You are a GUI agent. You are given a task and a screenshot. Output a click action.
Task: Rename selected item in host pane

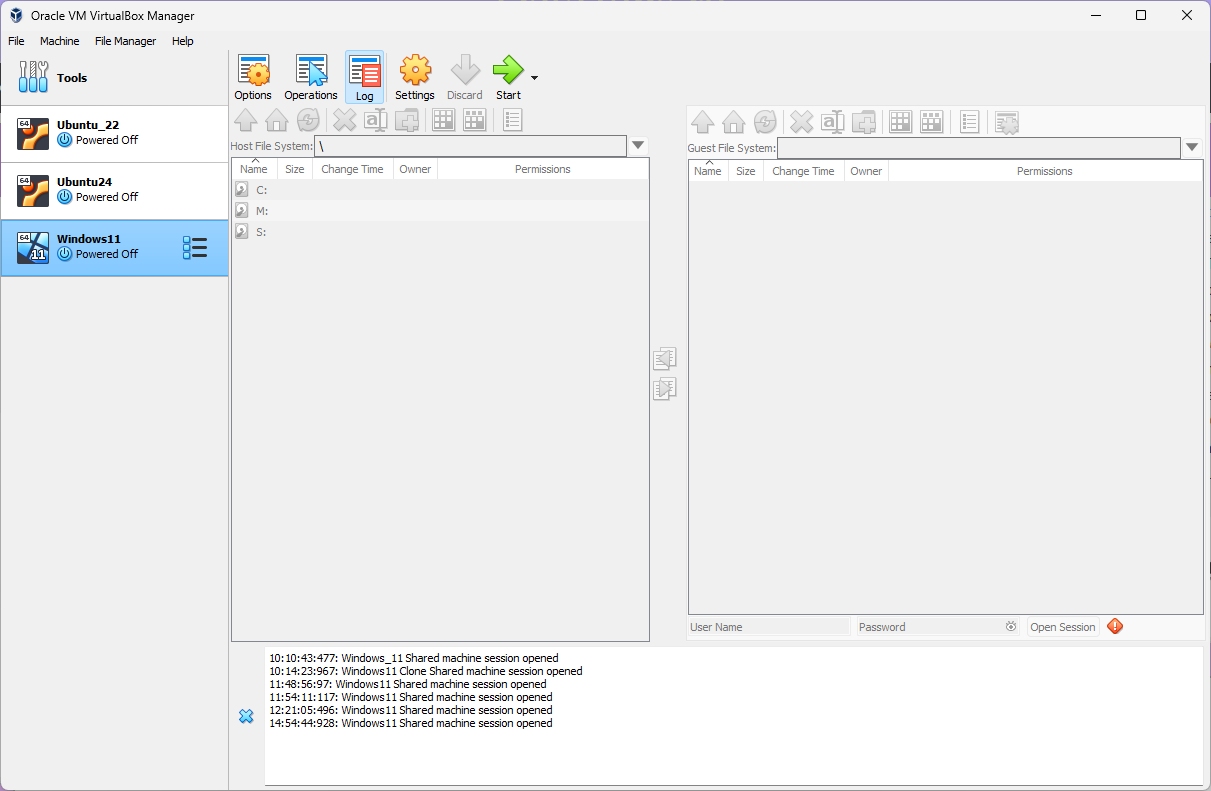[375, 121]
